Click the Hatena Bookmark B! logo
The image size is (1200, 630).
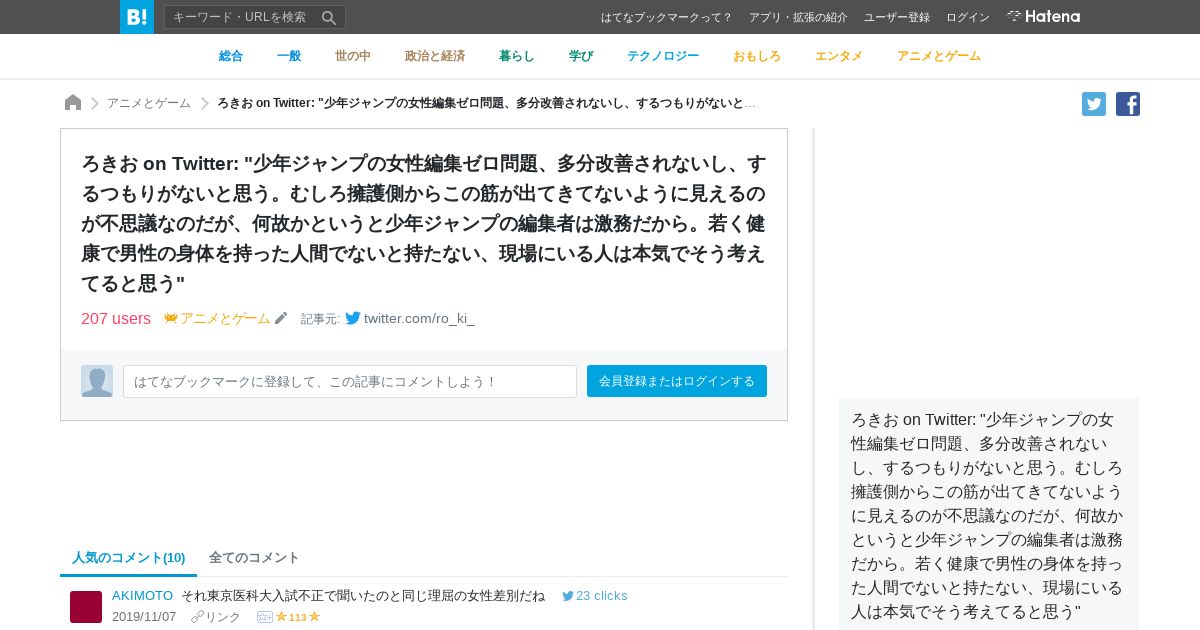click(x=137, y=17)
